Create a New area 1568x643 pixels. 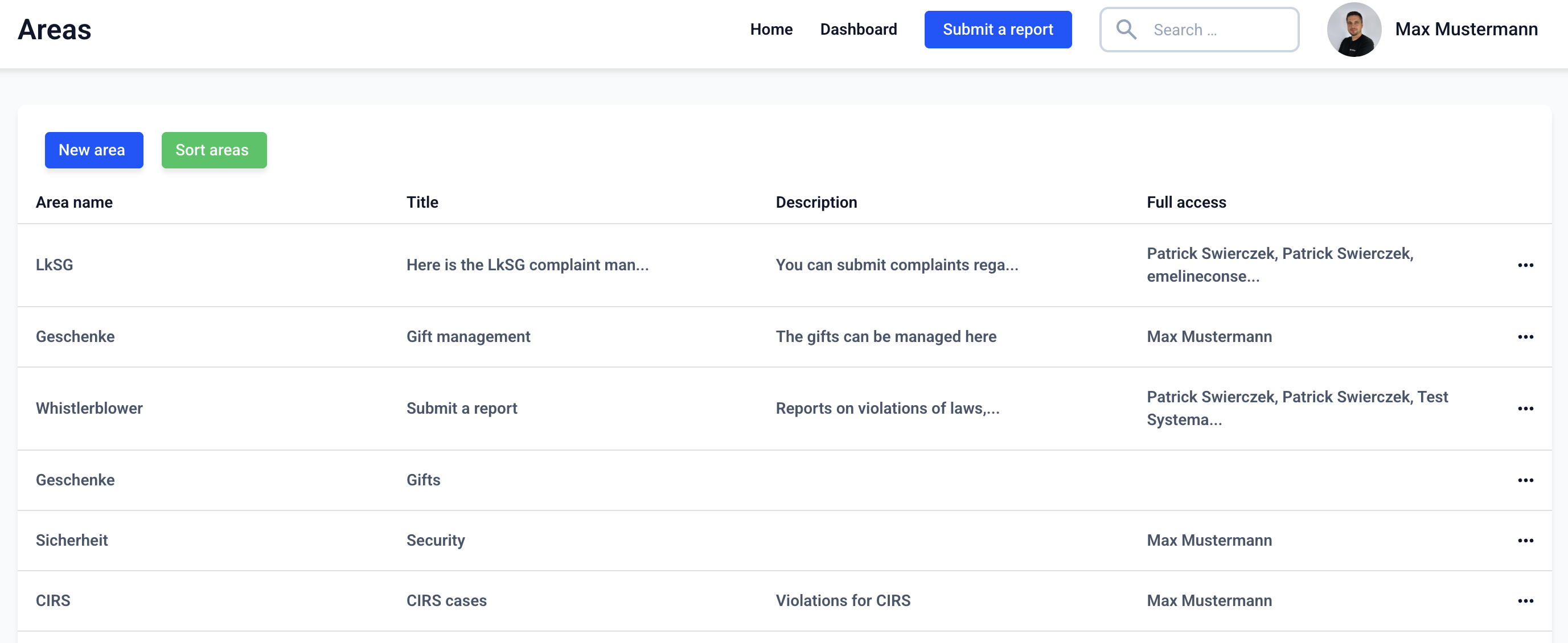tap(94, 150)
